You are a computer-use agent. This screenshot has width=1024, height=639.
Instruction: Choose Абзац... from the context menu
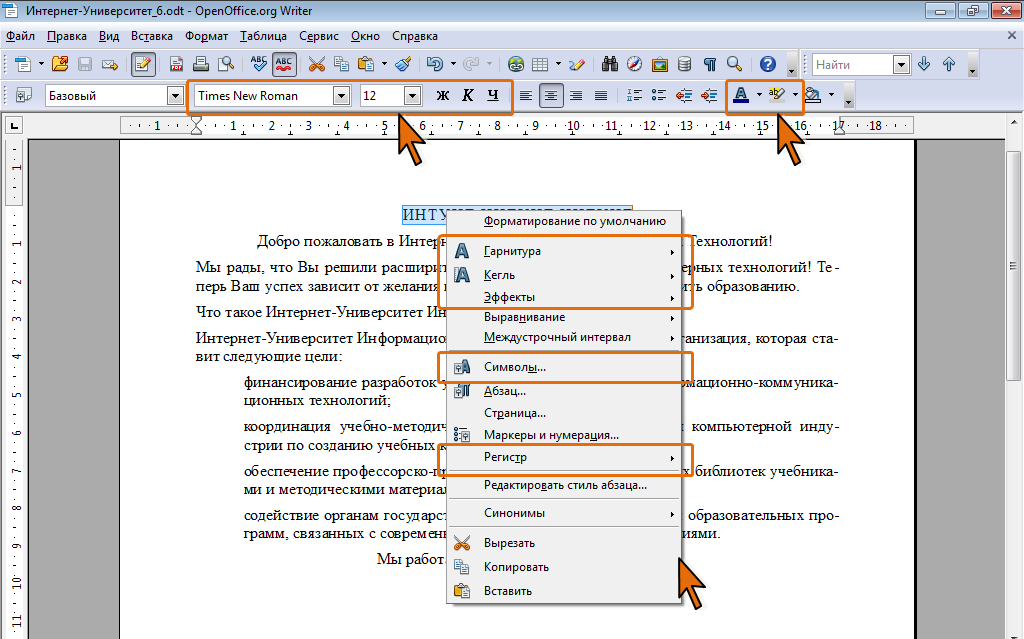pyautogui.click(x=565, y=391)
